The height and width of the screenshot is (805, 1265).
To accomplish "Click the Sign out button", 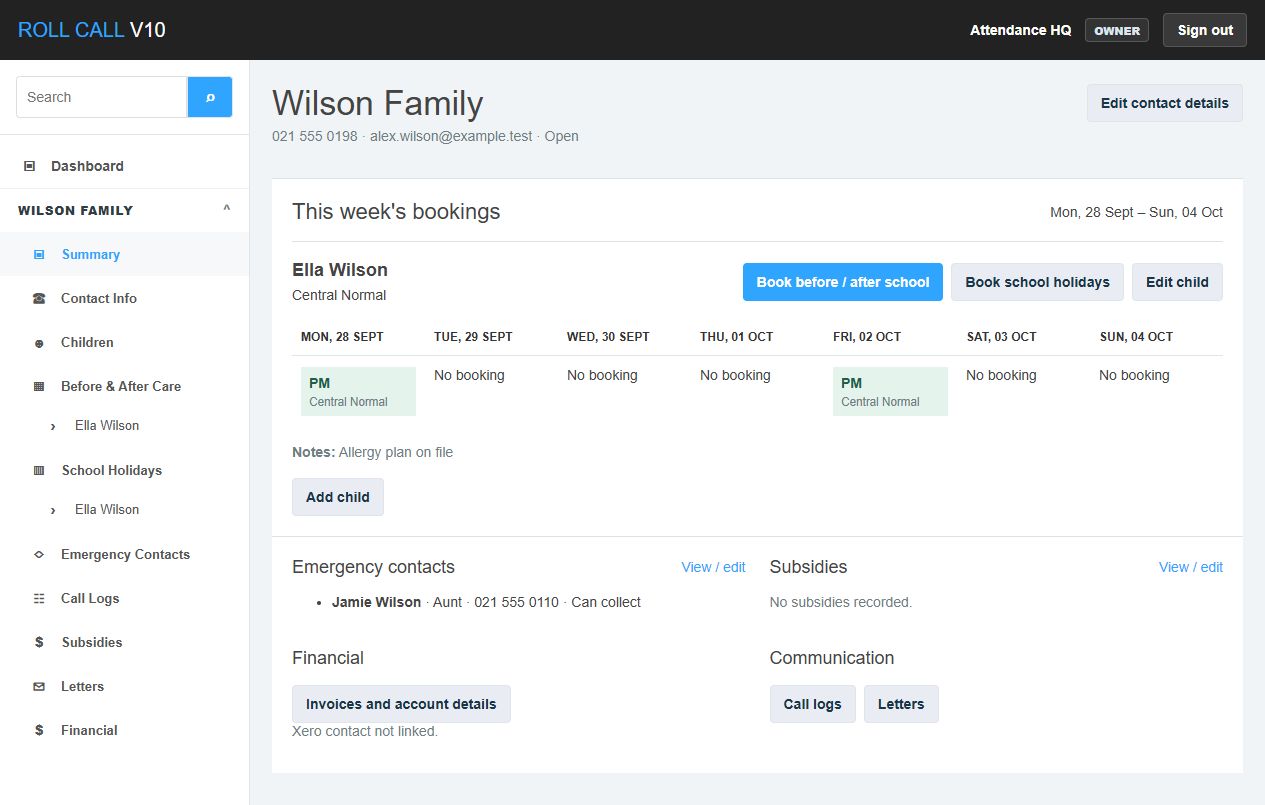I will point(1205,30).
